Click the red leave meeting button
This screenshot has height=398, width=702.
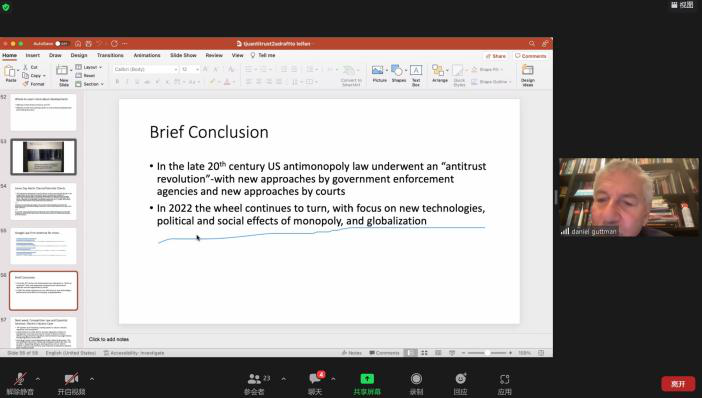point(678,384)
